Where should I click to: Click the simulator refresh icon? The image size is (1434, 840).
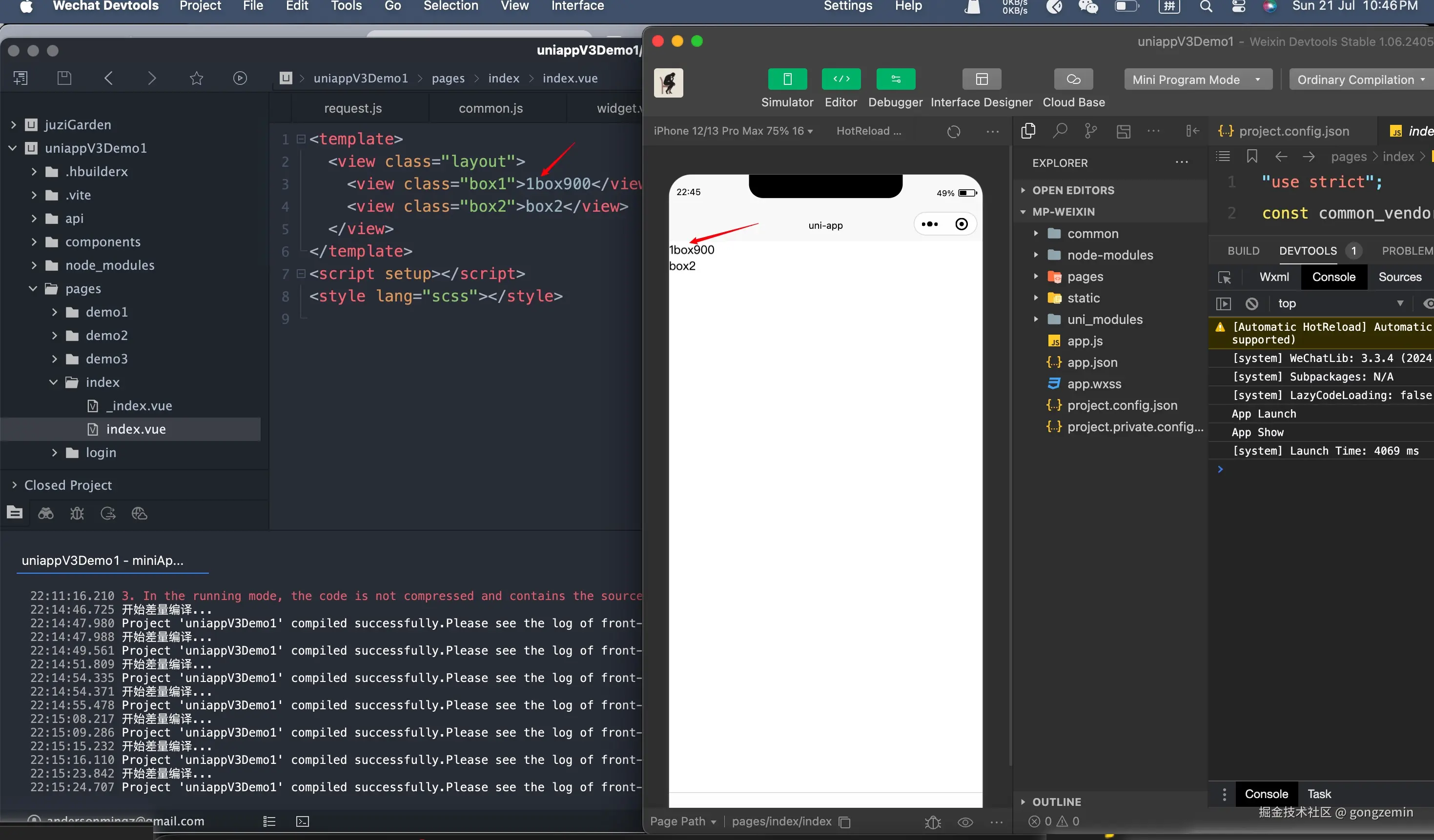[x=954, y=131]
